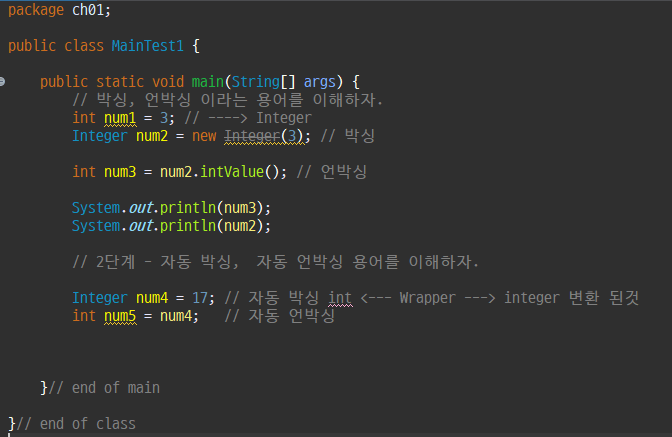672x437 pixels.
Task: Click the first comment line about 박싱, 언박싱
Action: click(227, 100)
